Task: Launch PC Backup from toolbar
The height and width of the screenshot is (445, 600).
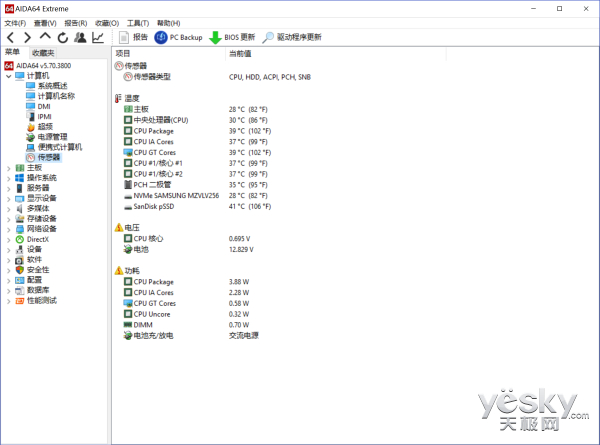Action: click(178, 37)
